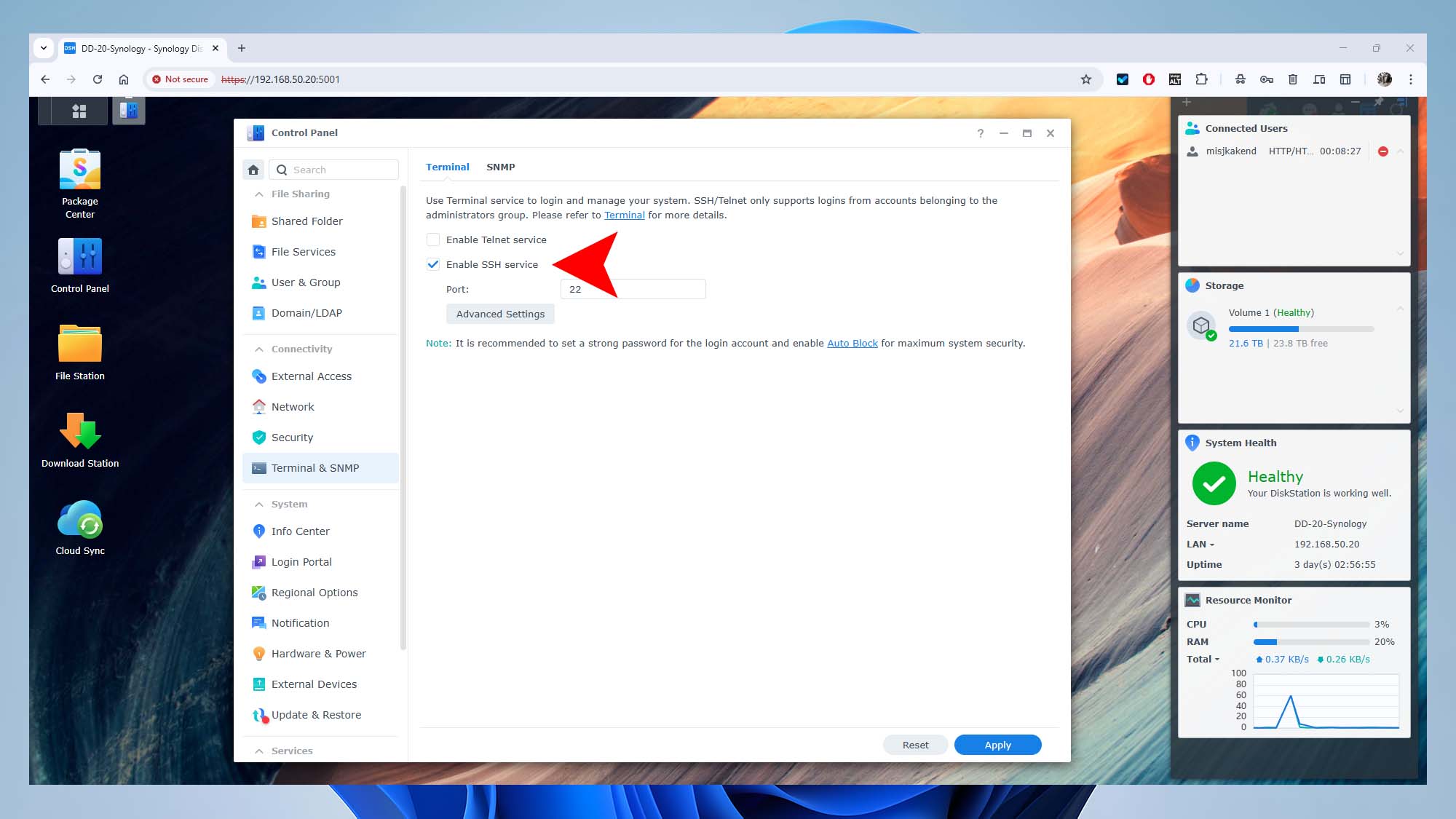Viewport: 1456px width, 819px height.
Task: Click Advanced Settings button
Action: pos(500,314)
